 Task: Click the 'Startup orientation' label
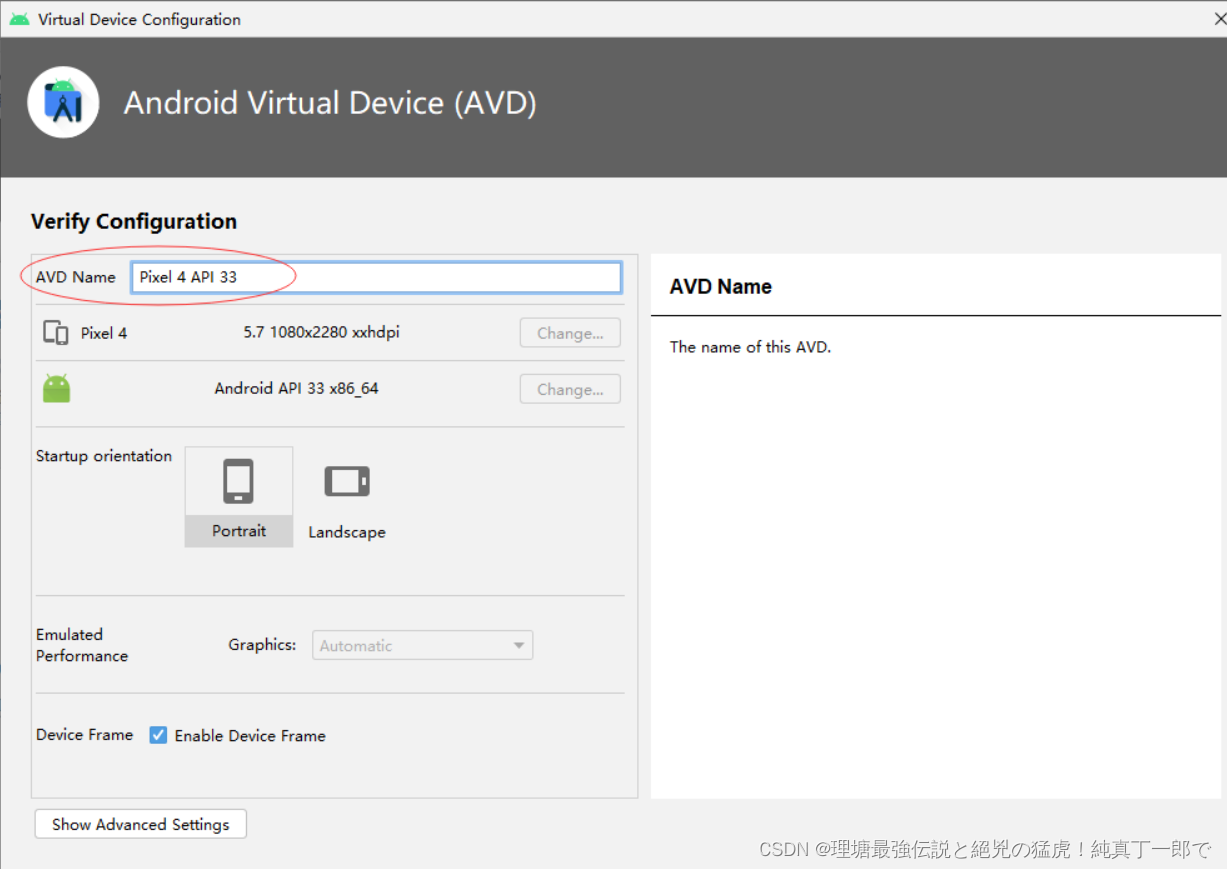tap(104, 456)
